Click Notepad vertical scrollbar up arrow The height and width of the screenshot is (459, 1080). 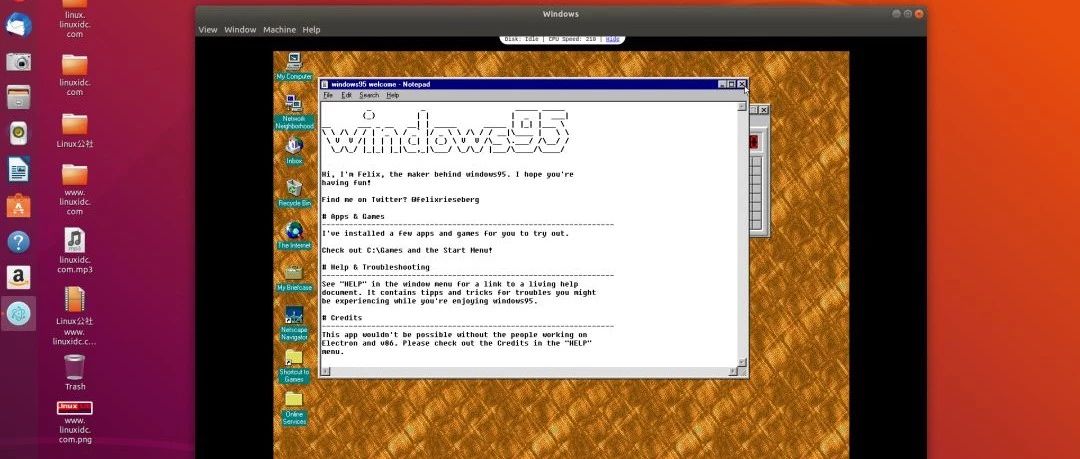coord(742,107)
